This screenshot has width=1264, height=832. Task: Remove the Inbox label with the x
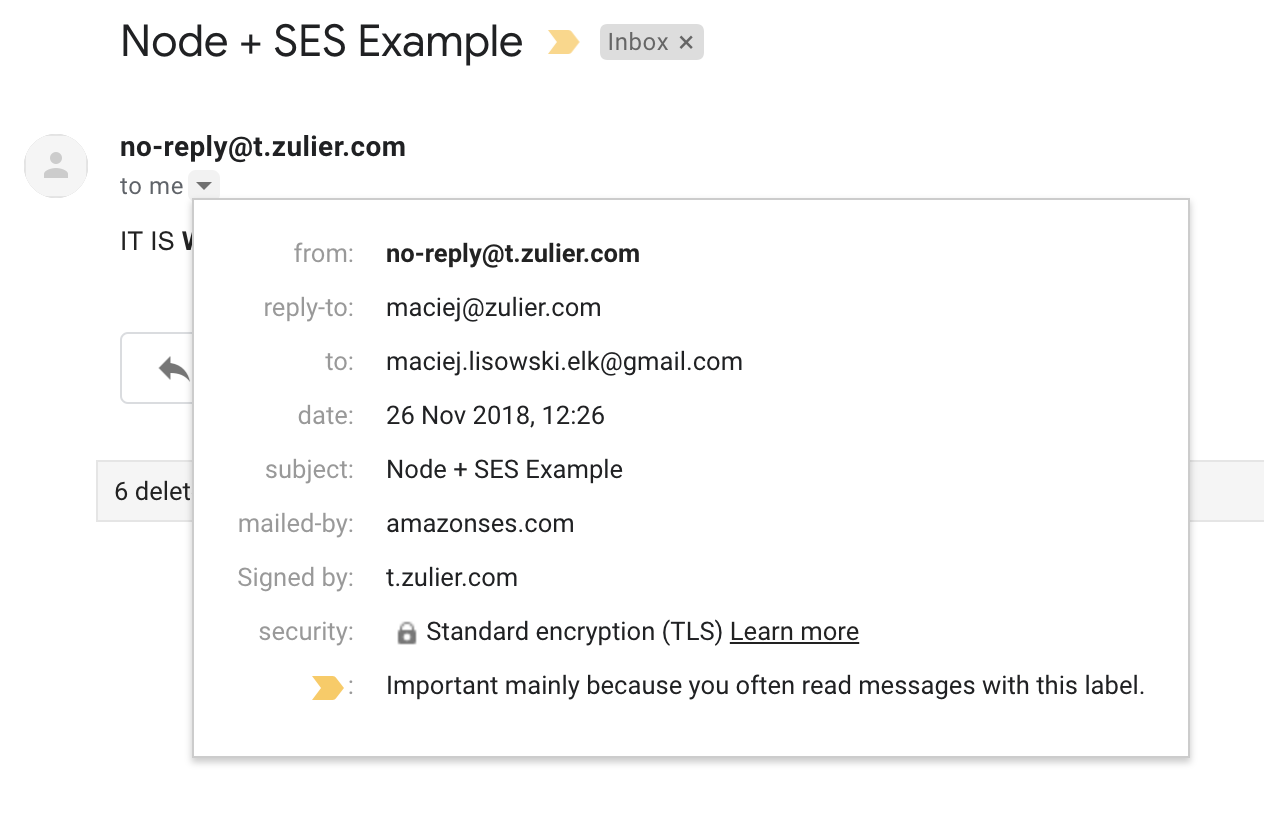pos(686,42)
